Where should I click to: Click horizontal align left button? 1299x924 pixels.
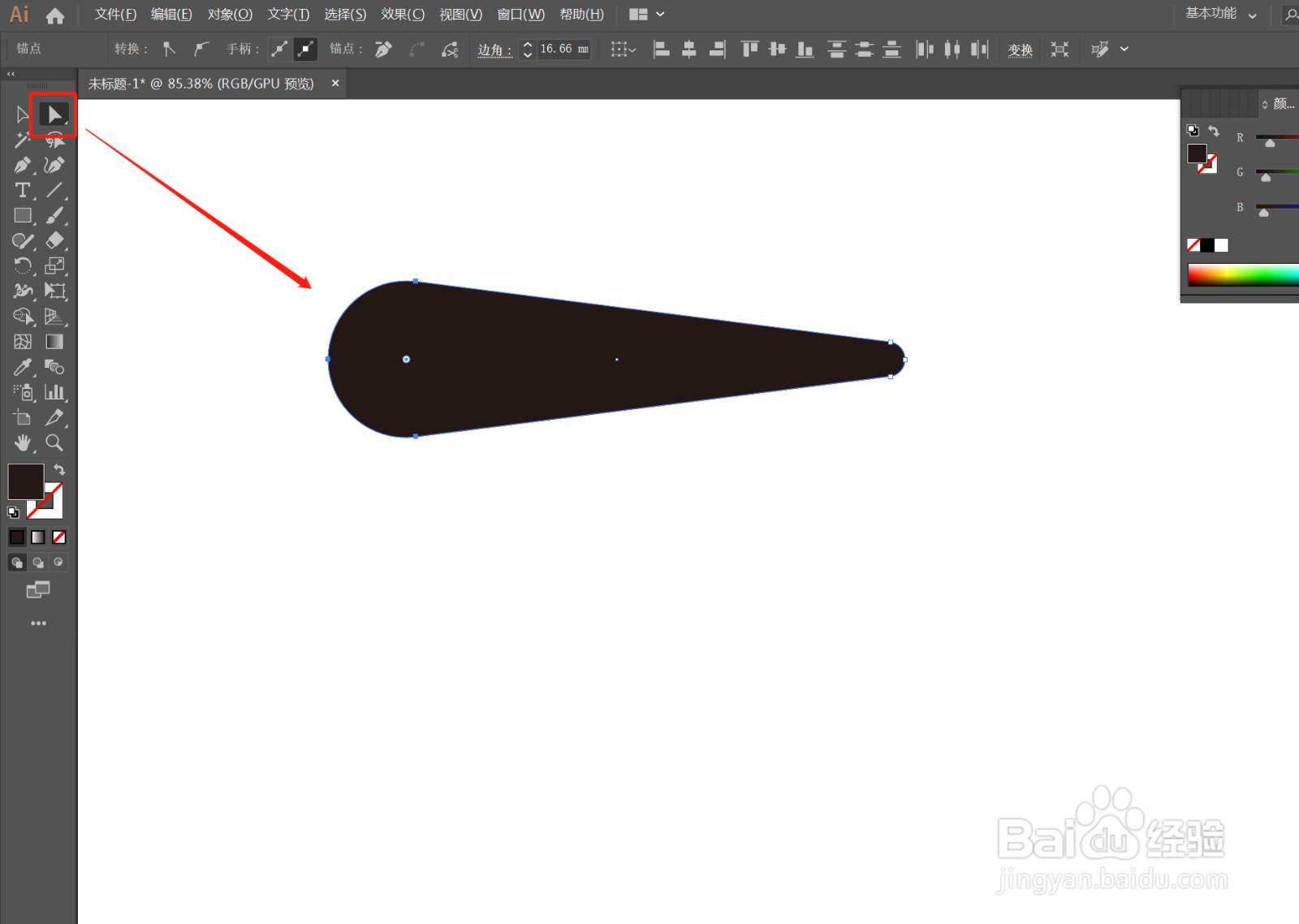click(662, 50)
